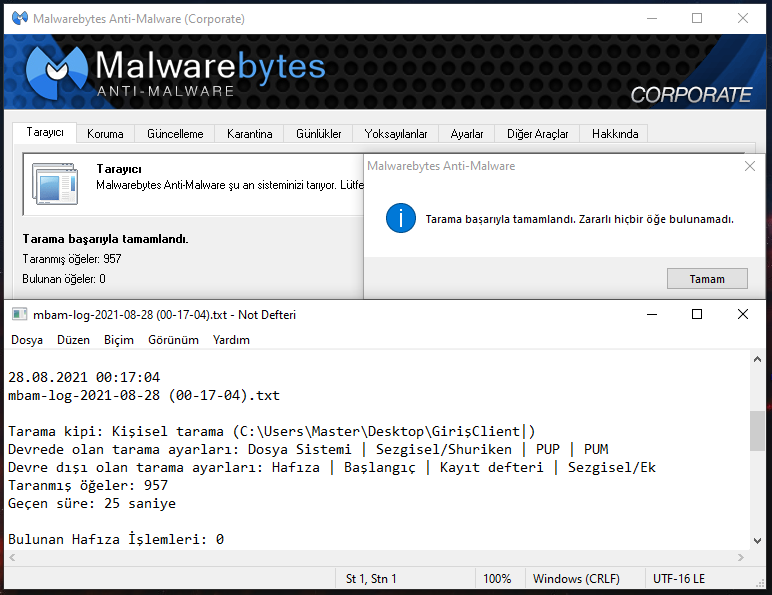Click the 'St 1, Stn 1' status bar entry
772x595 pixels.
click(371, 579)
